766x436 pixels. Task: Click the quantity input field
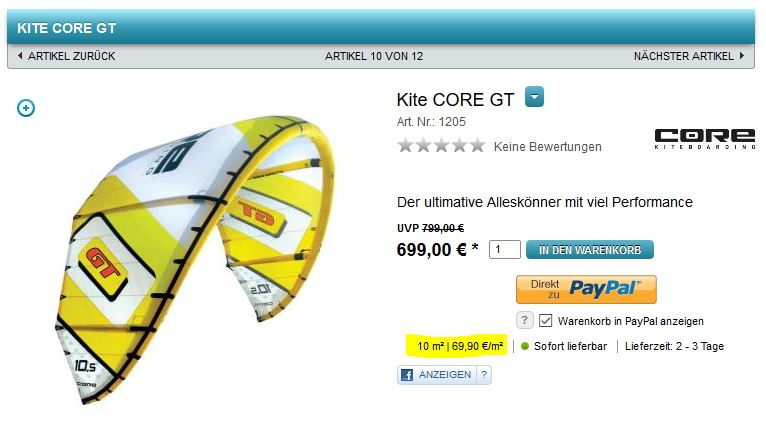pyautogui.click(x=505, y=249)
